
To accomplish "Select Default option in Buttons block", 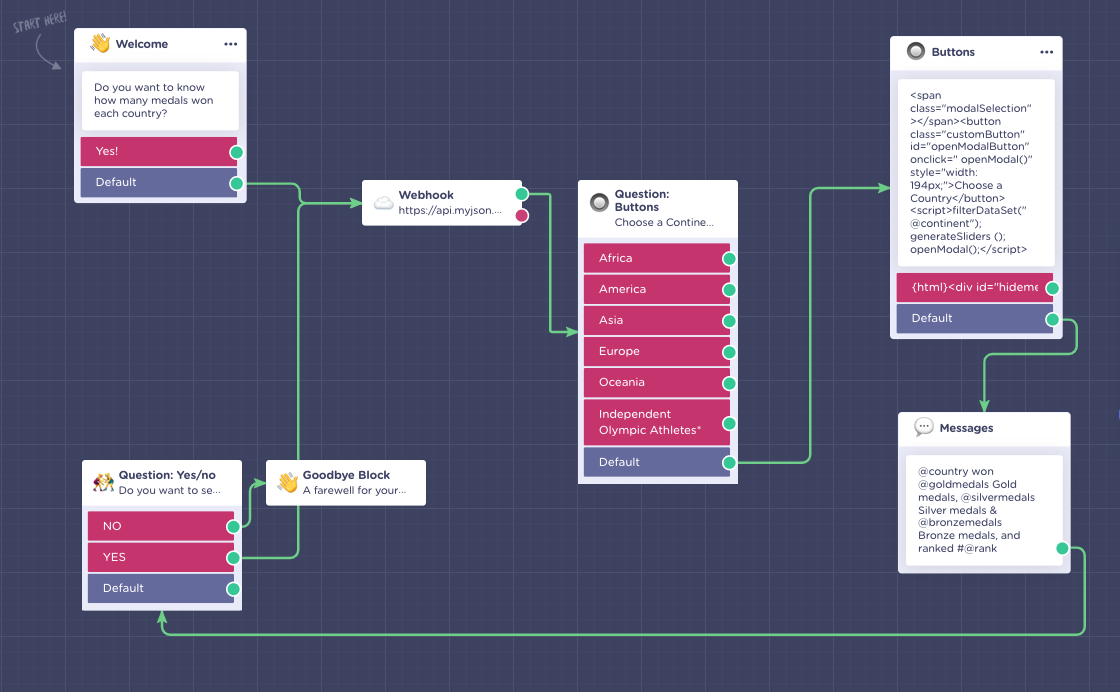I will coord(974,319).
